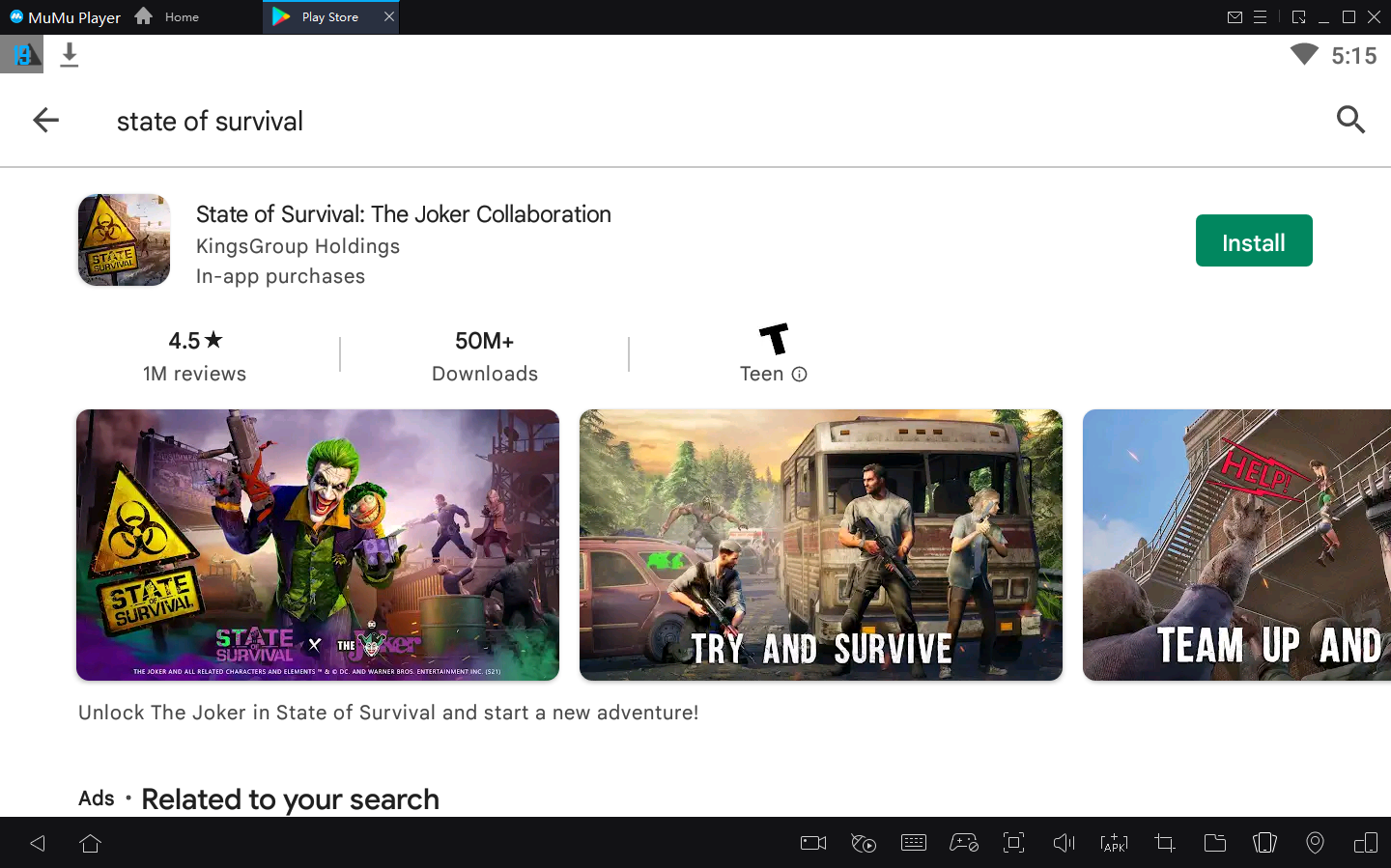Open the Try and Survive screenshot
The image size is (1391, 868).
pyautogui.click(x=821, y=545)
